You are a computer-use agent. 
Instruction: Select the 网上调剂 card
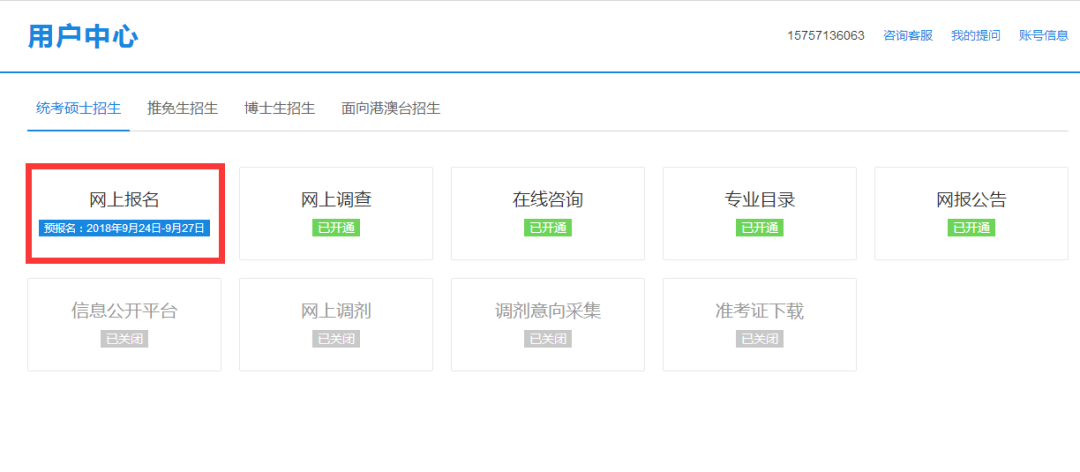pyautogui.click(x=336, y=324)
